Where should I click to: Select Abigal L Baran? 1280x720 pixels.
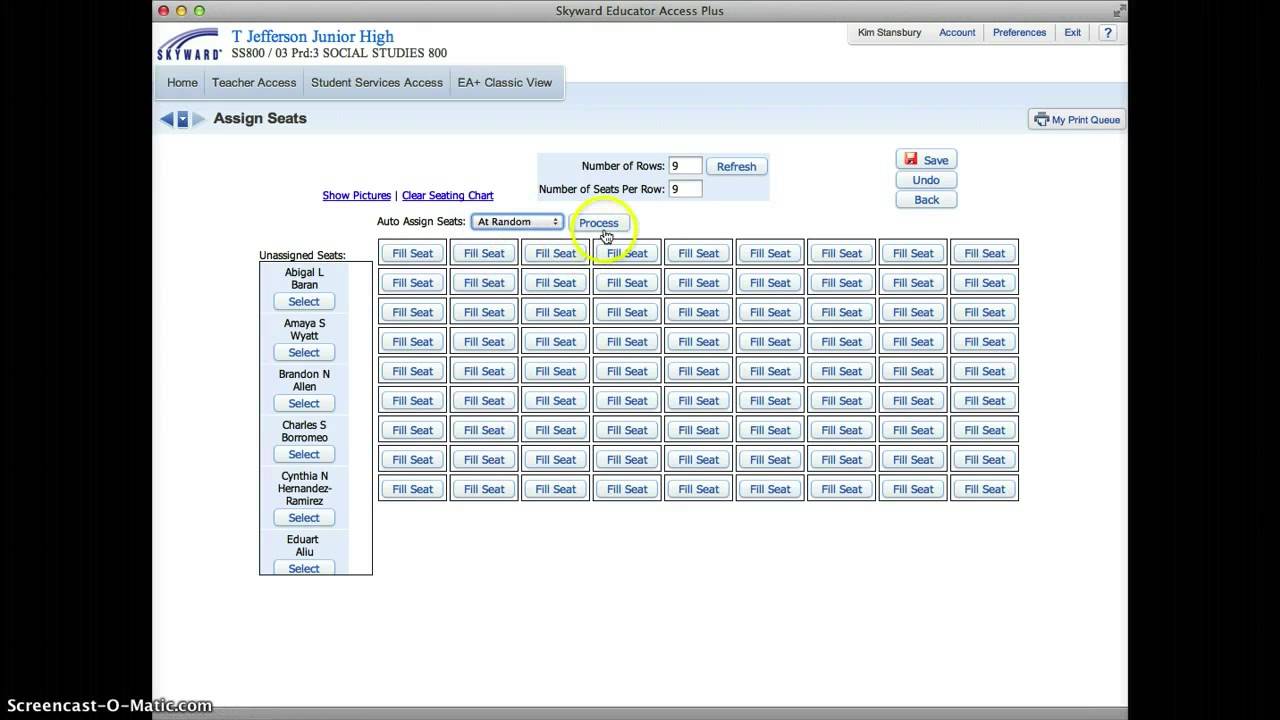click(304, 302)
